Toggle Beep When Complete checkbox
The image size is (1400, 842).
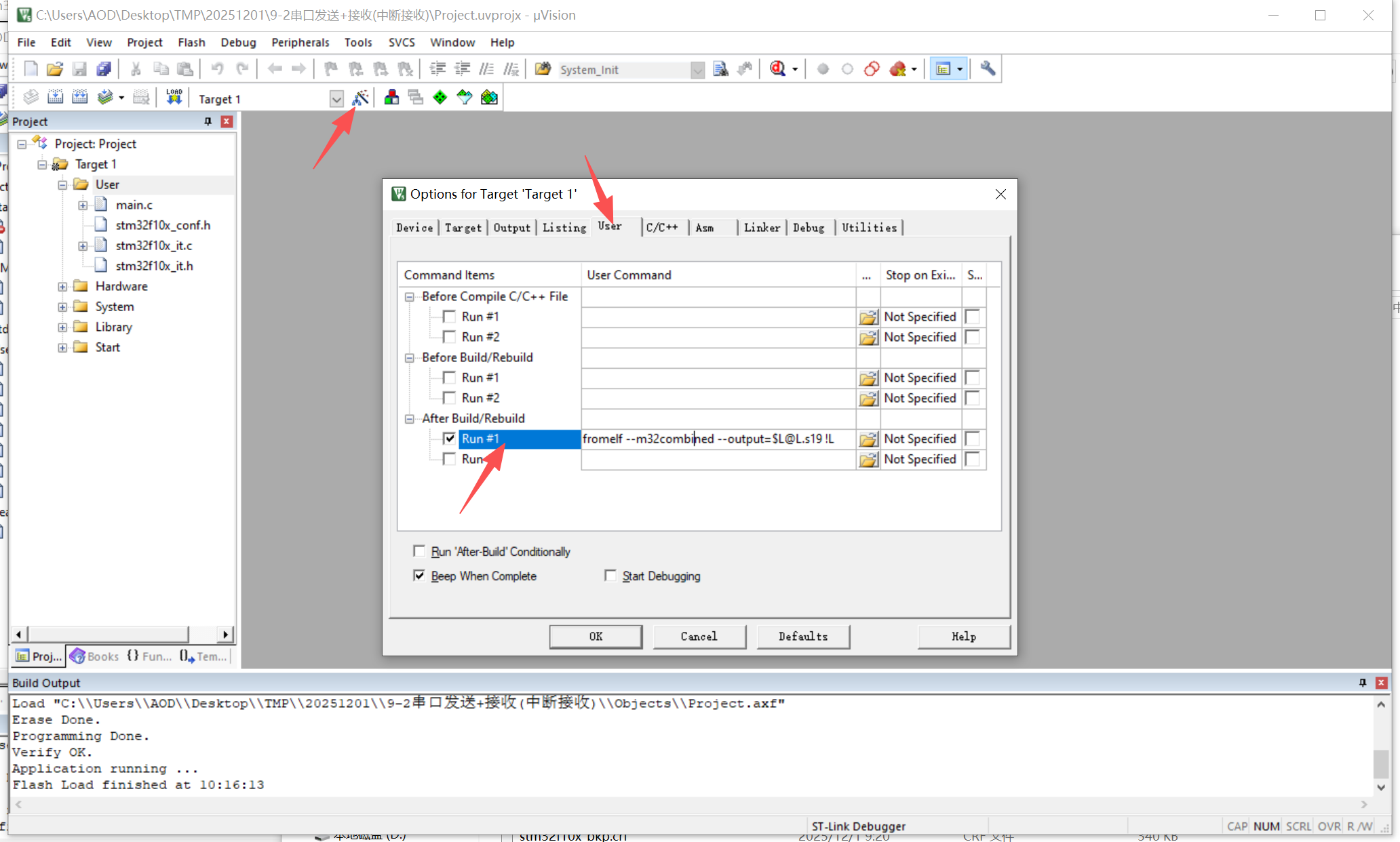[x=419, y=576]
